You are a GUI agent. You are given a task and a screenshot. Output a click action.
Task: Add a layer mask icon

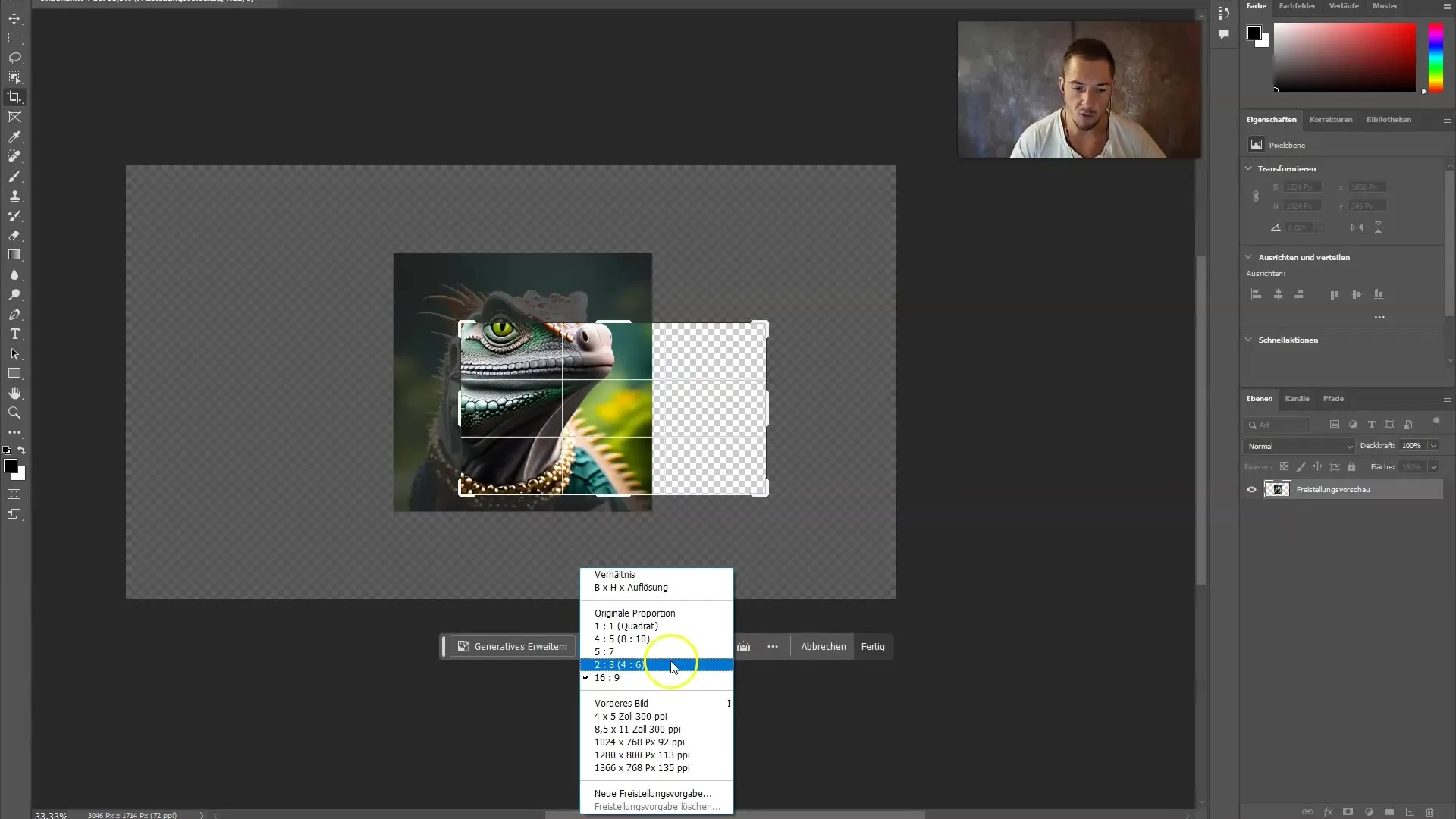[1348, 811]
